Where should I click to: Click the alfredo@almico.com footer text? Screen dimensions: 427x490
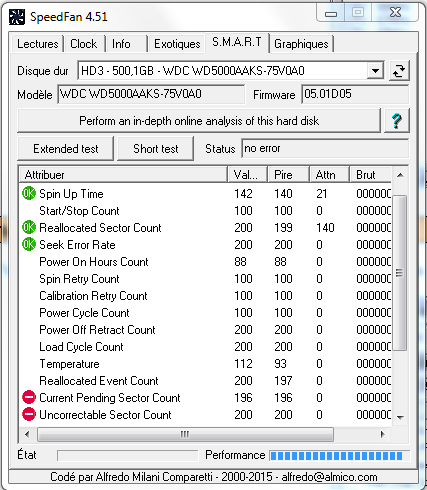(x=329, y=477)
